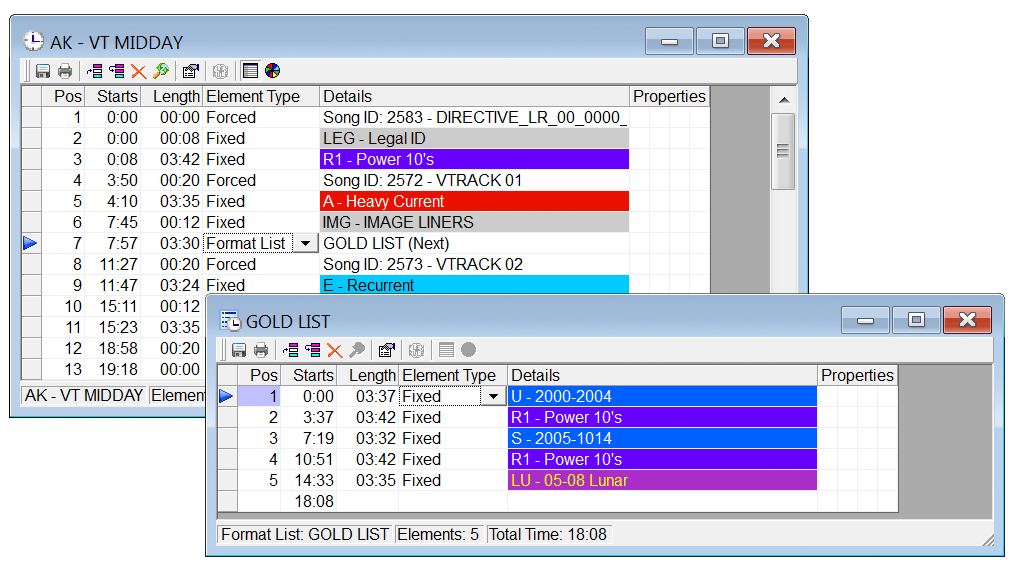
Task: Click the print icon in GOLD LIST toolbar
Action: pos(261,350)
